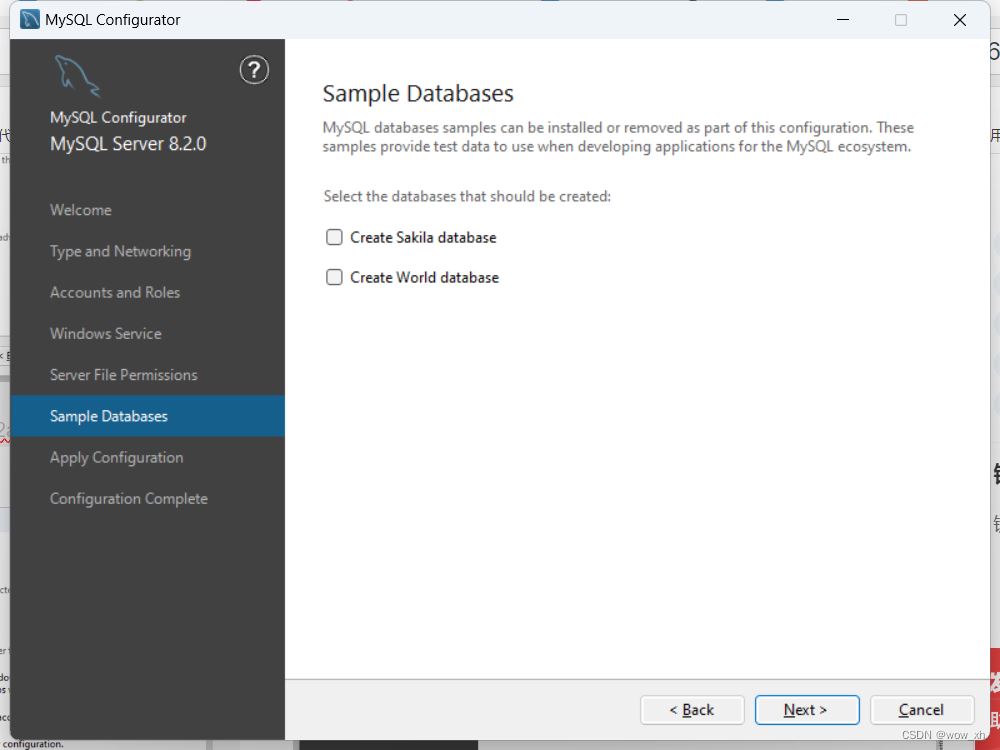This screenshot has width=1000, height=750.
Task: Minimize the MySQL Configurator window
Action: point(842,20)
